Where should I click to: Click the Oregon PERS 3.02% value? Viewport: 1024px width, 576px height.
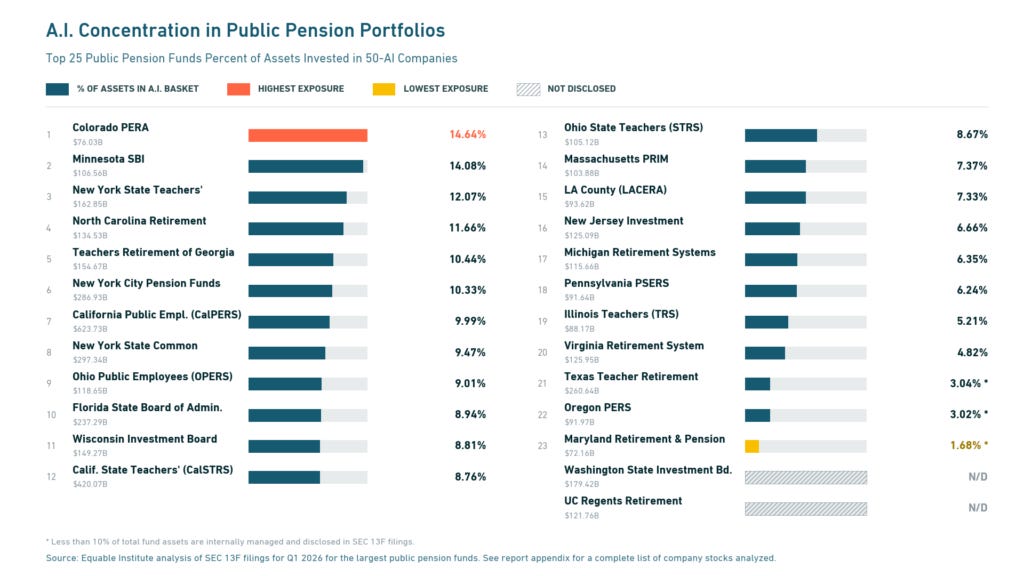(968, 414)
